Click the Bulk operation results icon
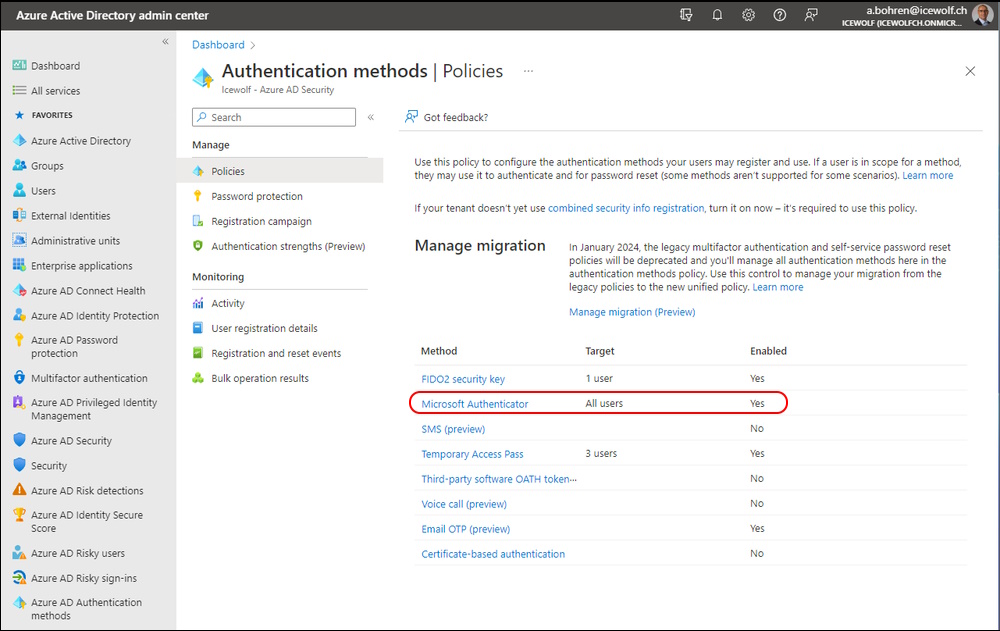This screenshot has height=631, width=1000. (198, 378)
